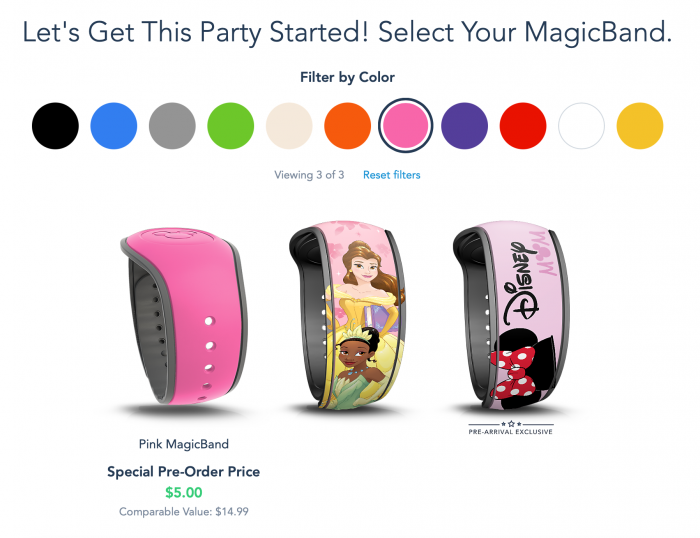The width and height of the screenshot is (700, 538).
Task: Filter by the yellow color swatch
Action: 640,126
